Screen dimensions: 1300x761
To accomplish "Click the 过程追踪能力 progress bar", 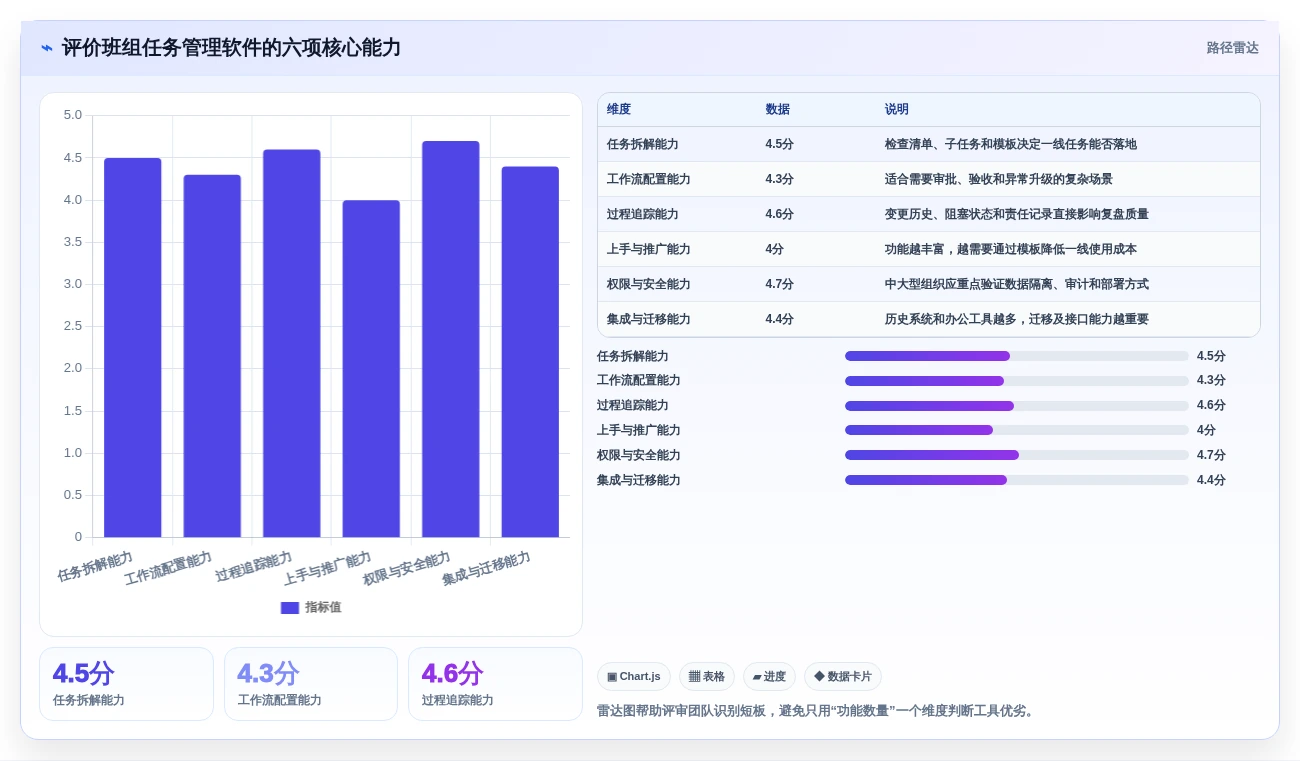I will (1017, 406).
